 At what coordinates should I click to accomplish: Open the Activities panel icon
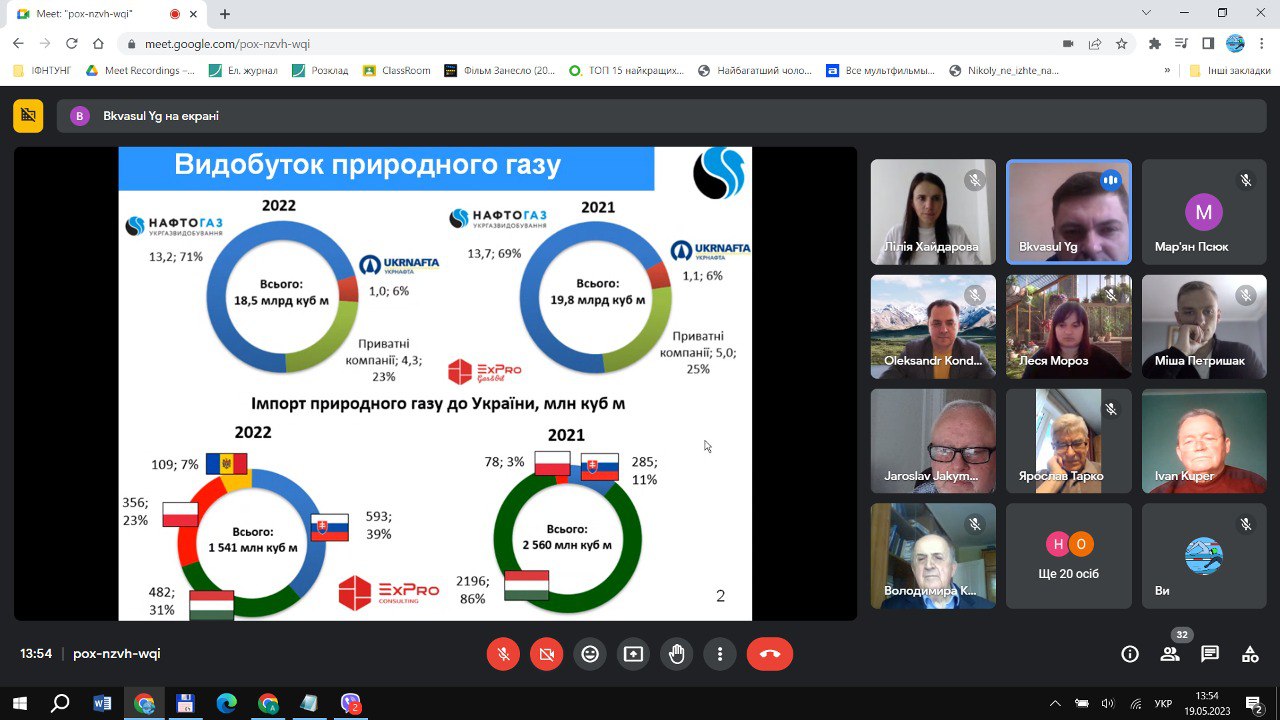click(1250, 654)
